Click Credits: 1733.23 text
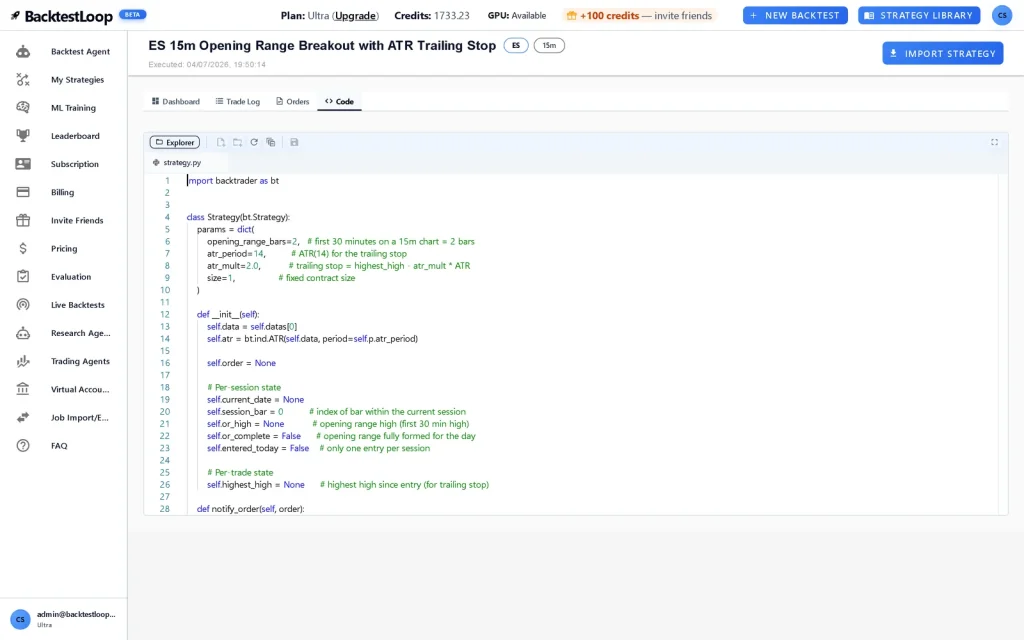This screenshot has height=640, width=1024. coord(432,16)
